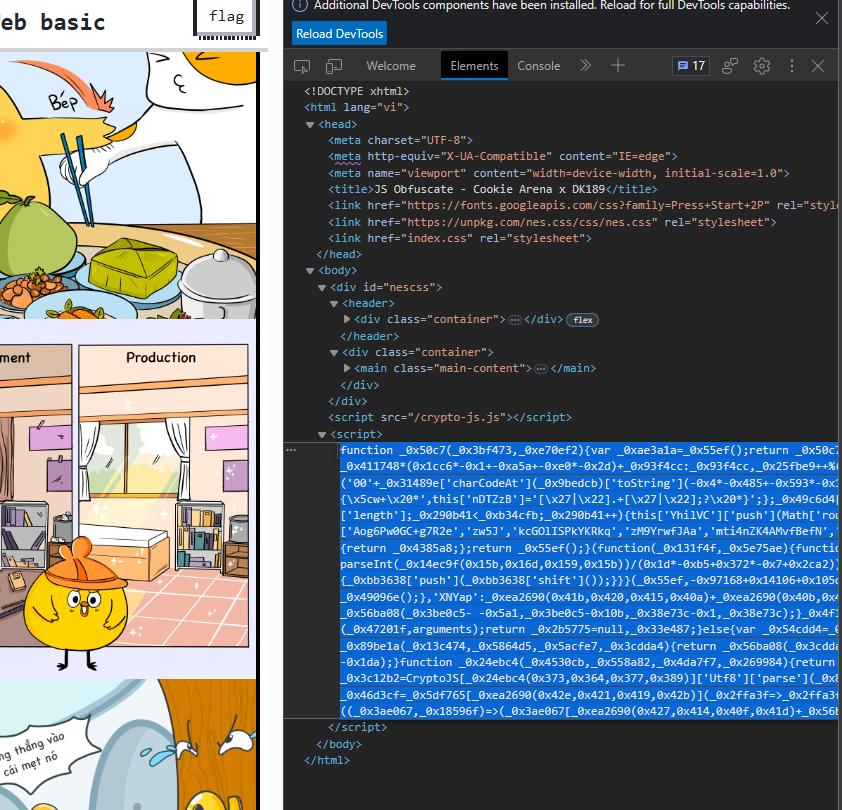Select the title JS Obfuscate node

click(x=492, y=190)
